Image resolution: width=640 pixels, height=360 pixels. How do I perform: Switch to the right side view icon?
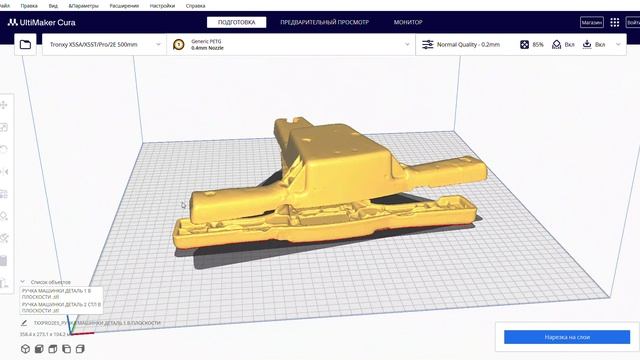coord(80,349)
